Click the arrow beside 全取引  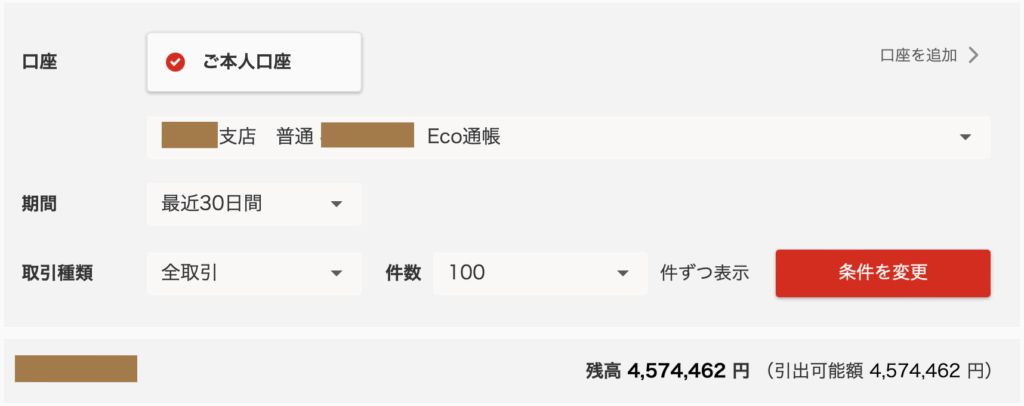pyautogui.click(x=336, y=272)
